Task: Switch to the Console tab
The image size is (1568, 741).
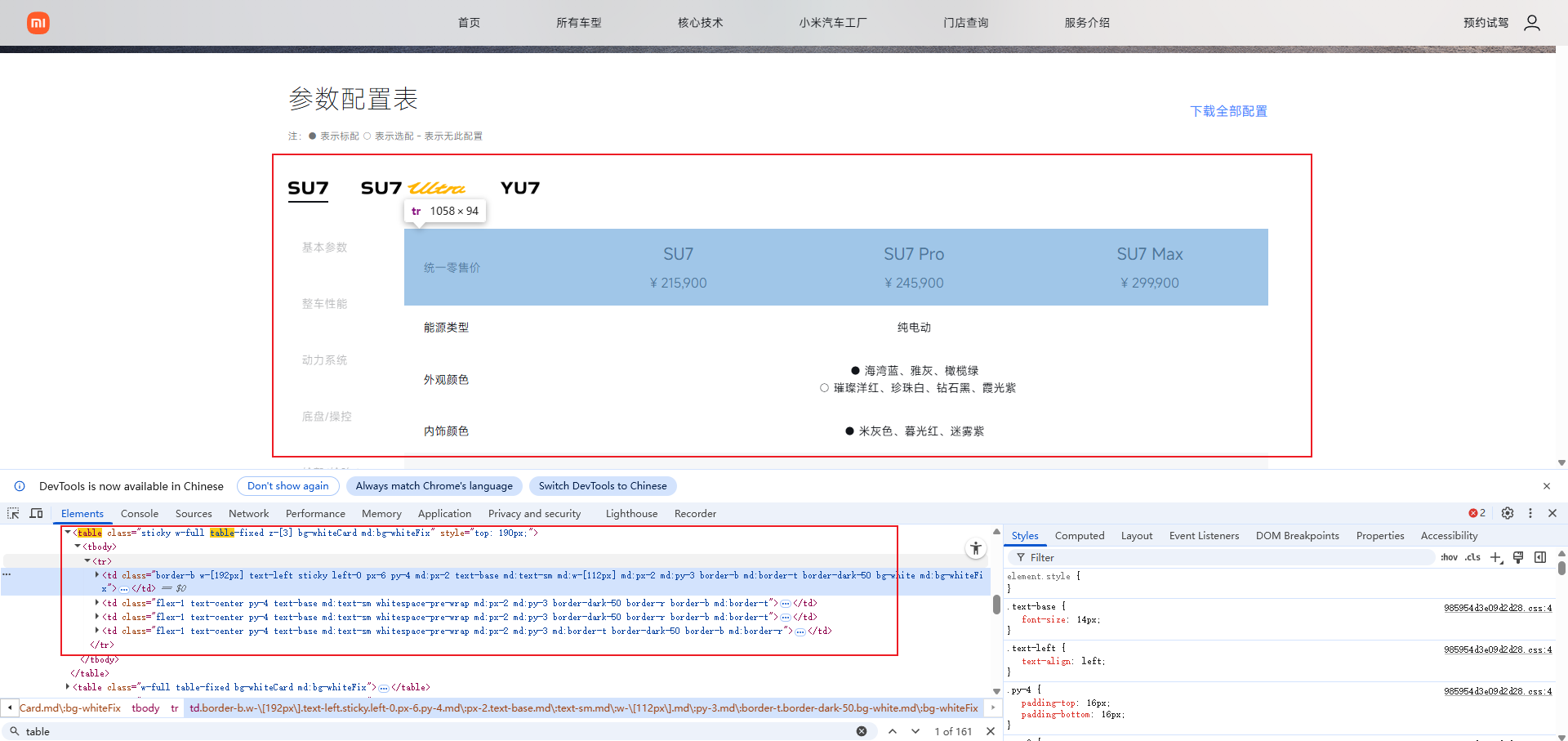Action: (140, 514)
